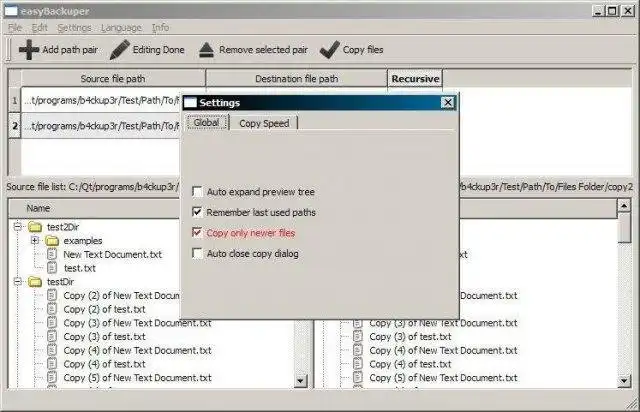Click the examples folder icon
This screenshot has height=412, width=640.
[x=52, y=241]
